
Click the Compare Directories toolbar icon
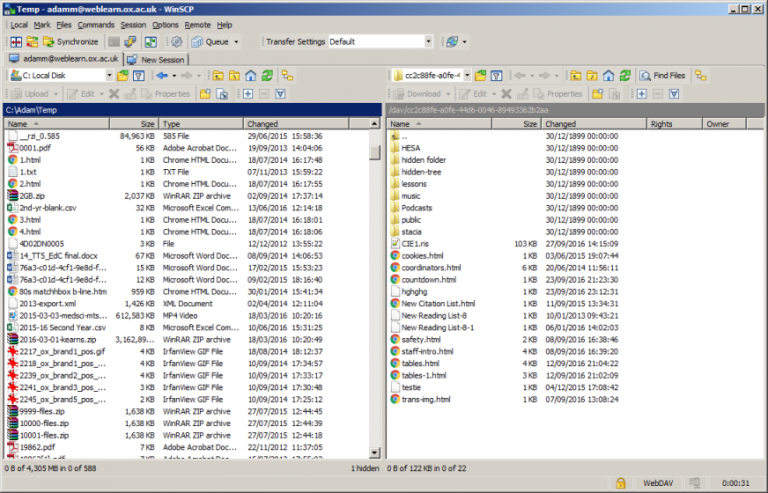[16, 42]
